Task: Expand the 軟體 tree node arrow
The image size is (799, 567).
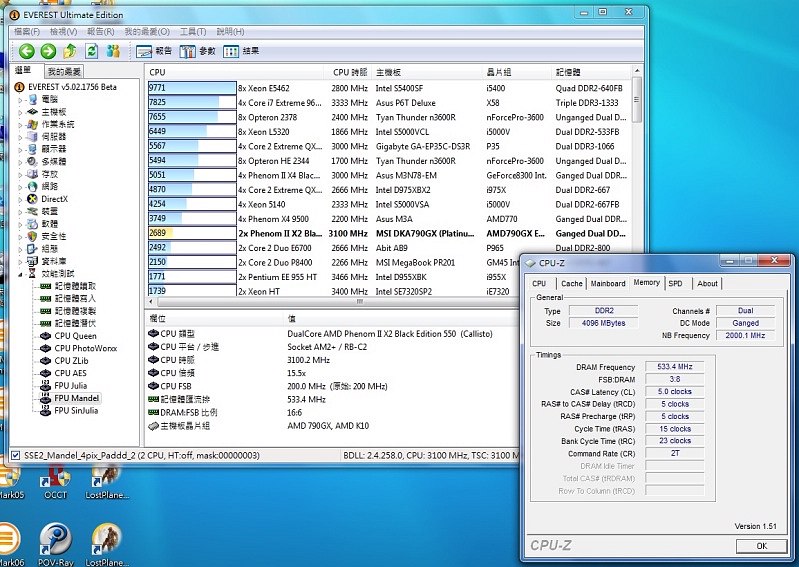Action: pyautogui.click(x=20, y=224)
